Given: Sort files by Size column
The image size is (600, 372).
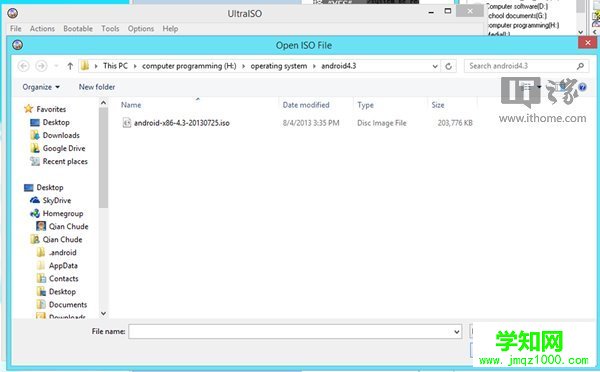Looking at the screenshot, I should pos(438,105).
